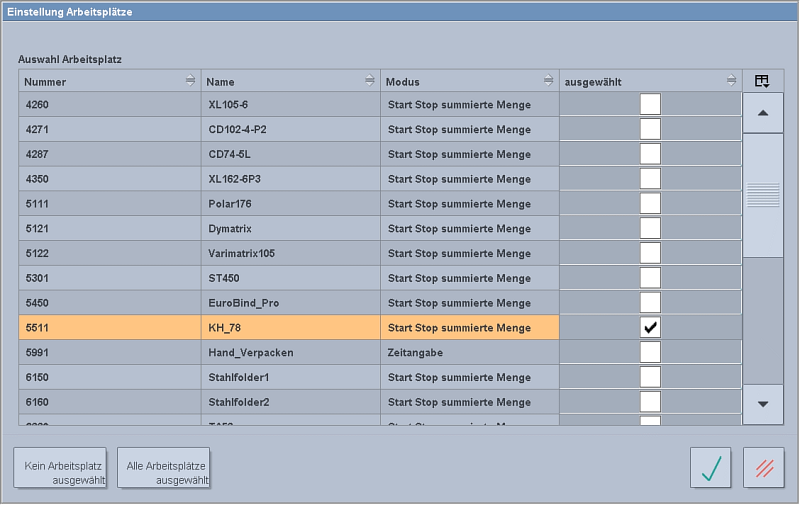Uncheck the checkbox for KH_78
The height and width of the screenshot is (505, 800).
point(650,327)
